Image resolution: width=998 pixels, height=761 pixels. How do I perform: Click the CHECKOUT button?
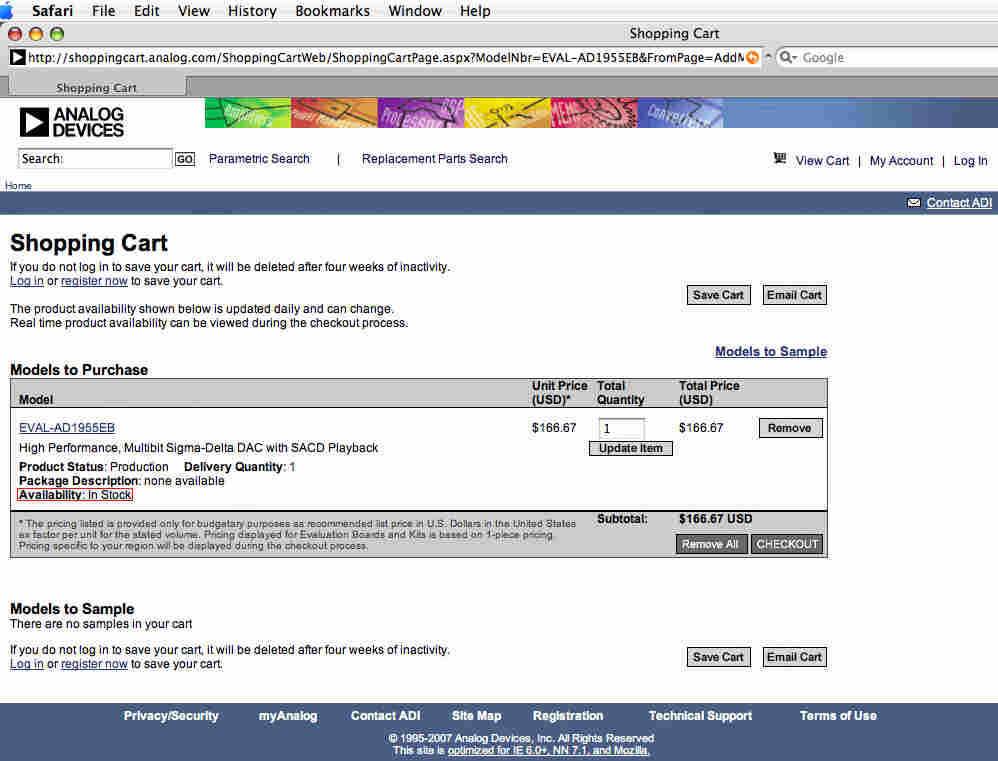(x=787, y=544)
